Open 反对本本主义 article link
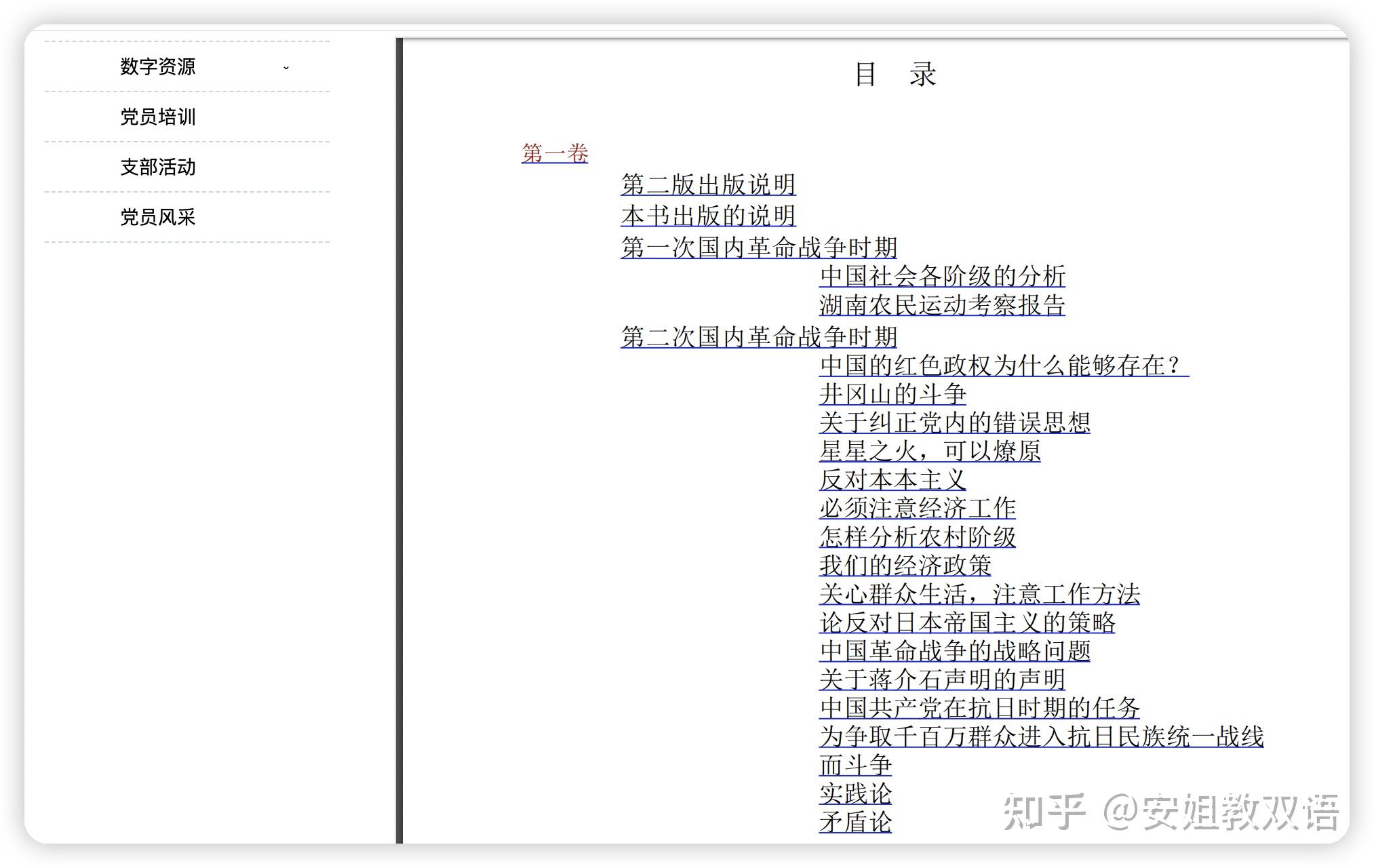The image size is (1374, 868). point(892,479)
